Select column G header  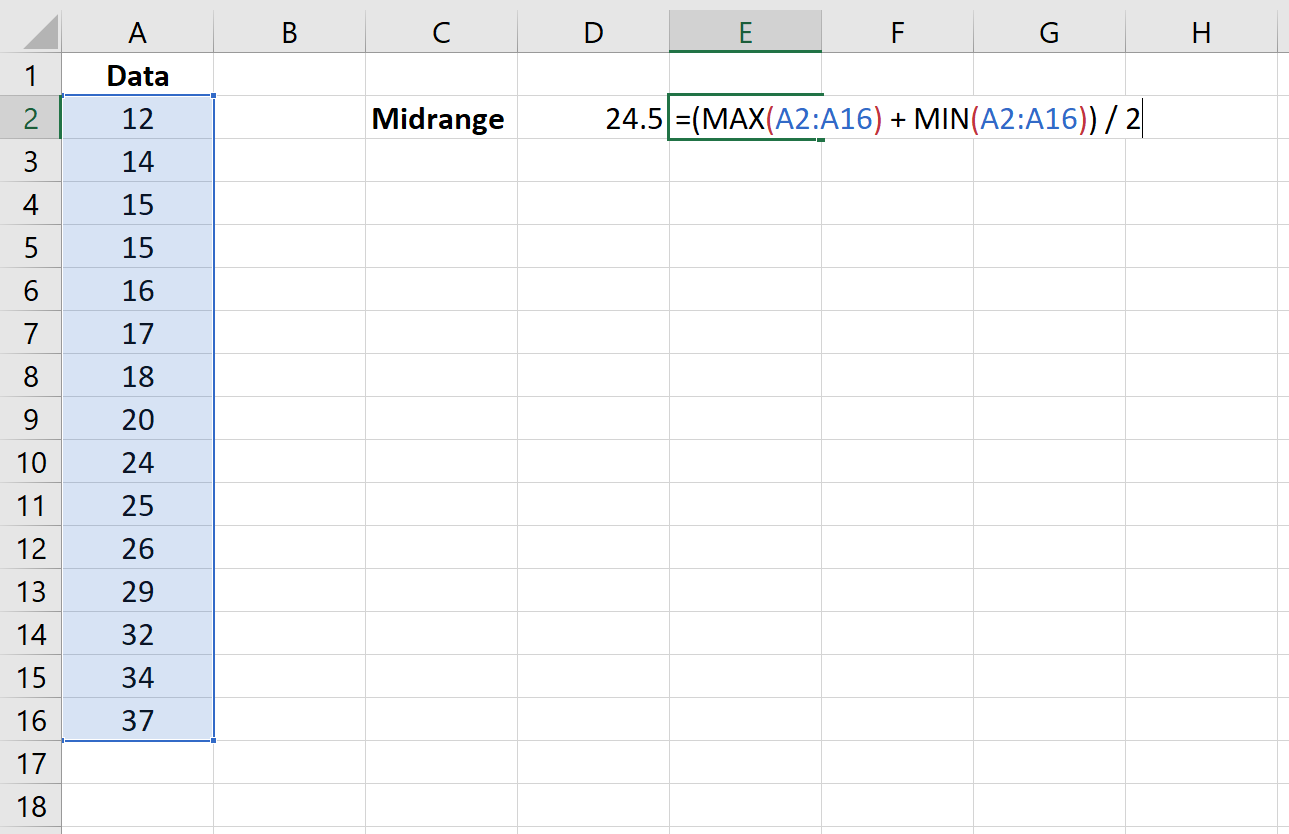point(1049,32)
